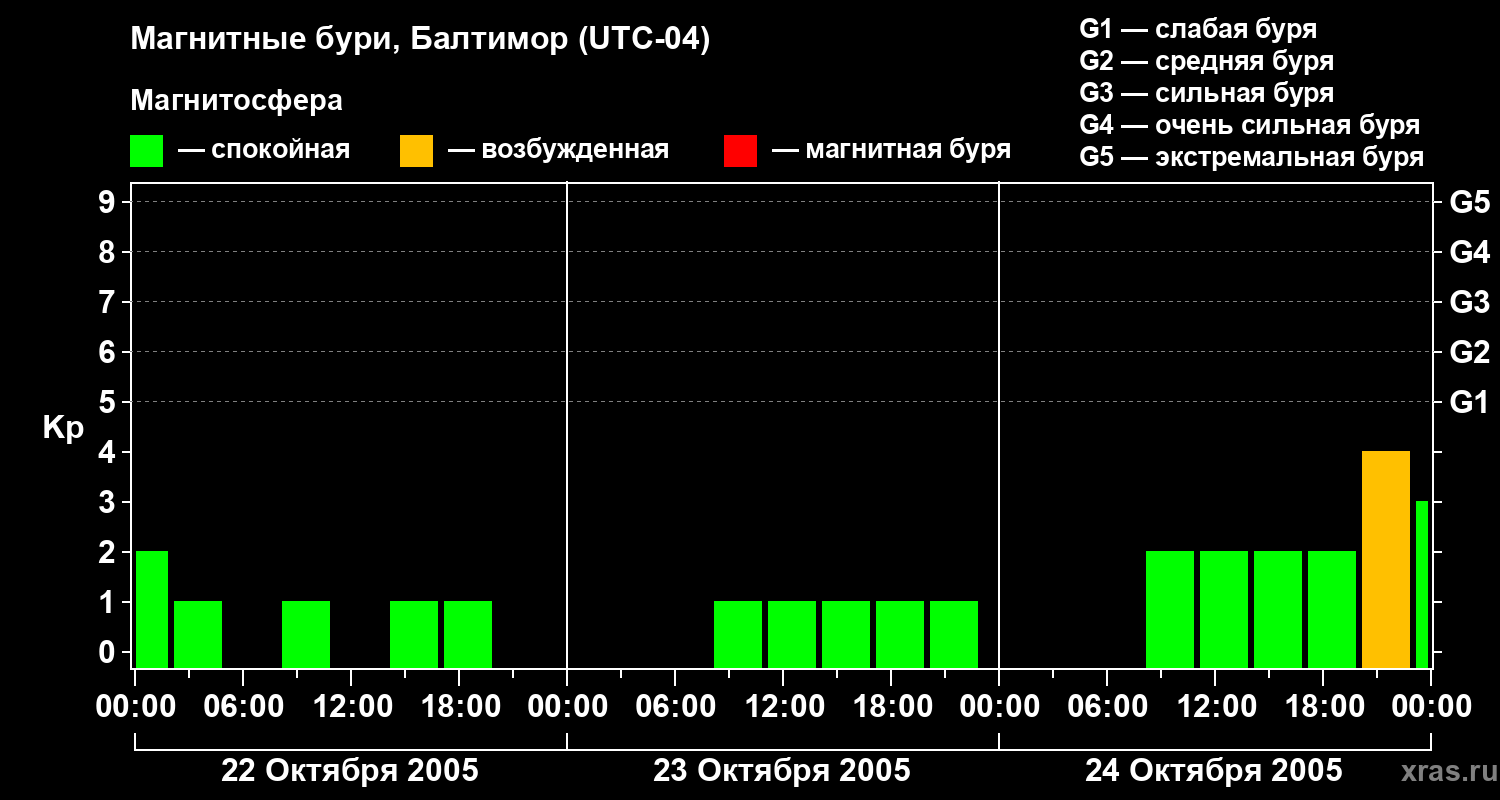Click the earliest Kp 1 bar on 23 Октября
Image resolution: width=1500 pixels, height=800 pixels.
(x=738, y=634)
